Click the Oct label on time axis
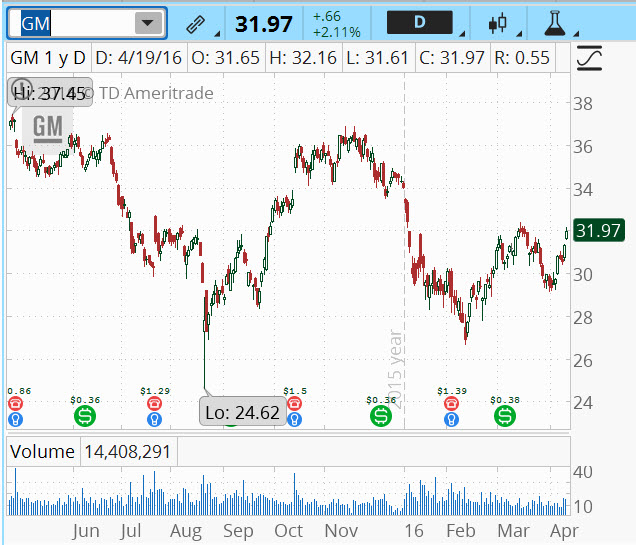The image size is (636, 545). (x=288, y=530)
